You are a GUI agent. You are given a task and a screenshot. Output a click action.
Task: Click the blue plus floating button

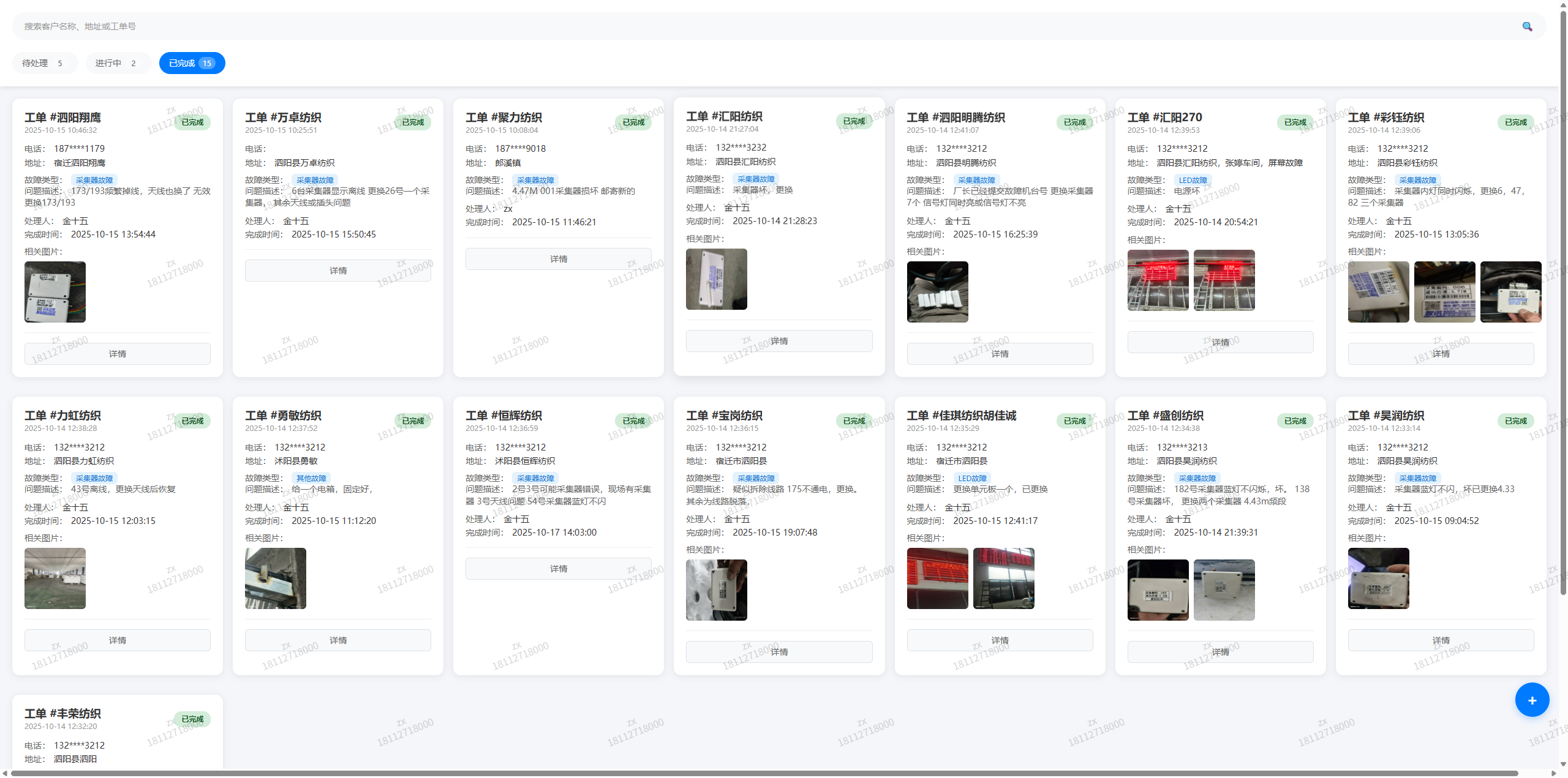click(x=1531, y=700)
